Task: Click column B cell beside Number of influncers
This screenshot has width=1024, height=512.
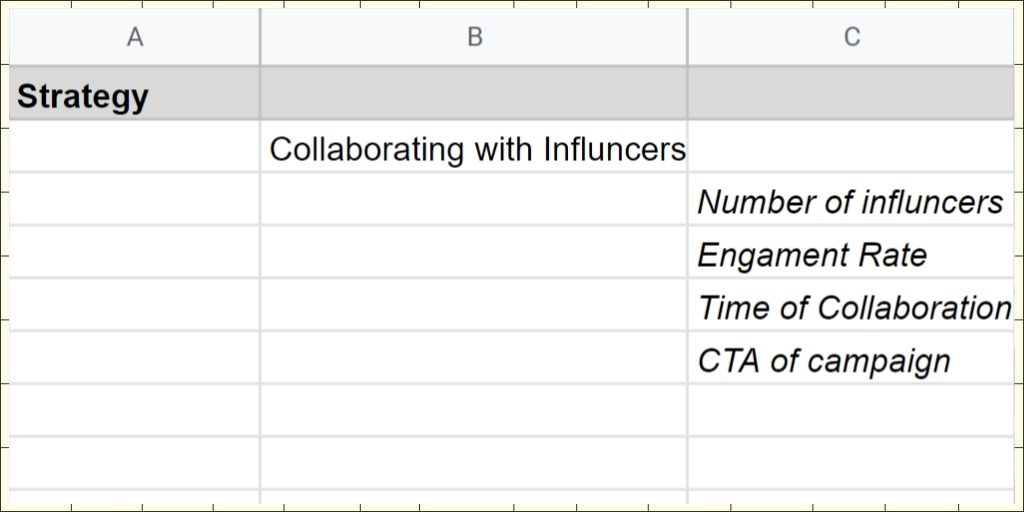Action: [473, 199]
